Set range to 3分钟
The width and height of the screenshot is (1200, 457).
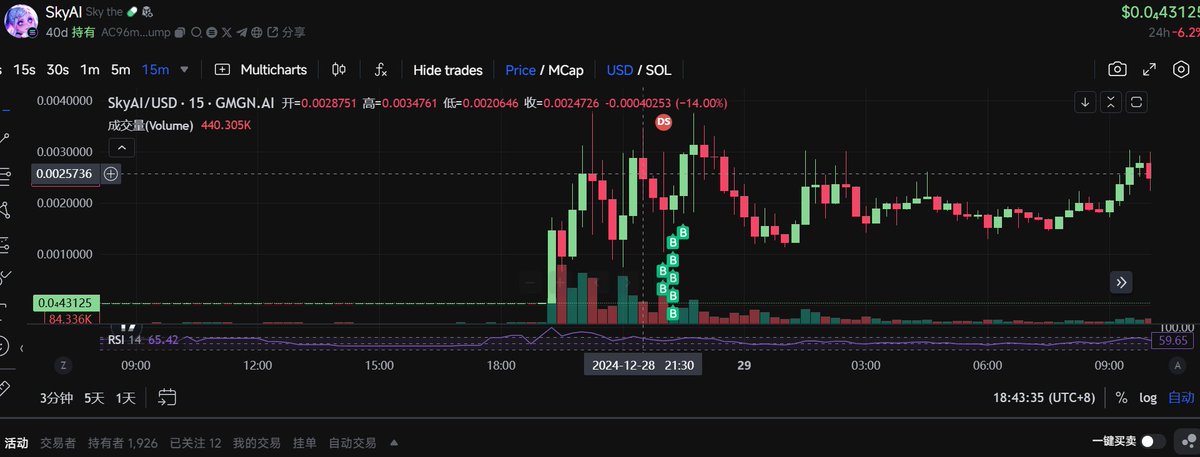tap(57, 397)
